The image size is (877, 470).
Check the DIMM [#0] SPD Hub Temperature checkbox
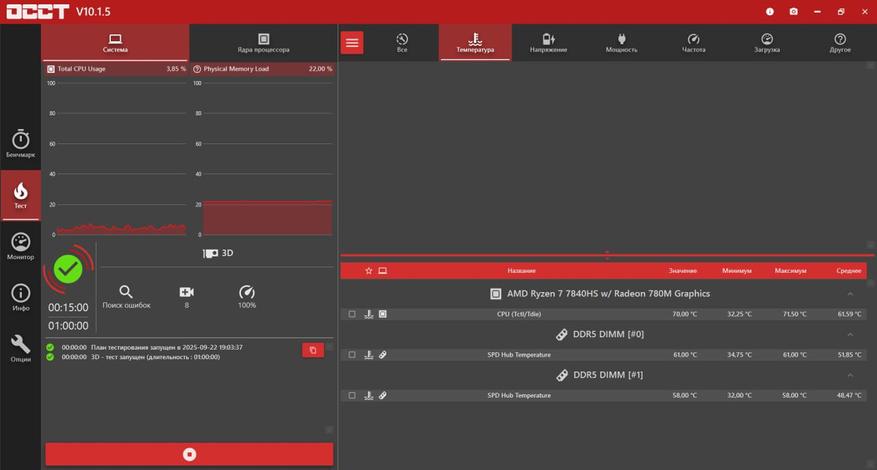click(352, 354)
